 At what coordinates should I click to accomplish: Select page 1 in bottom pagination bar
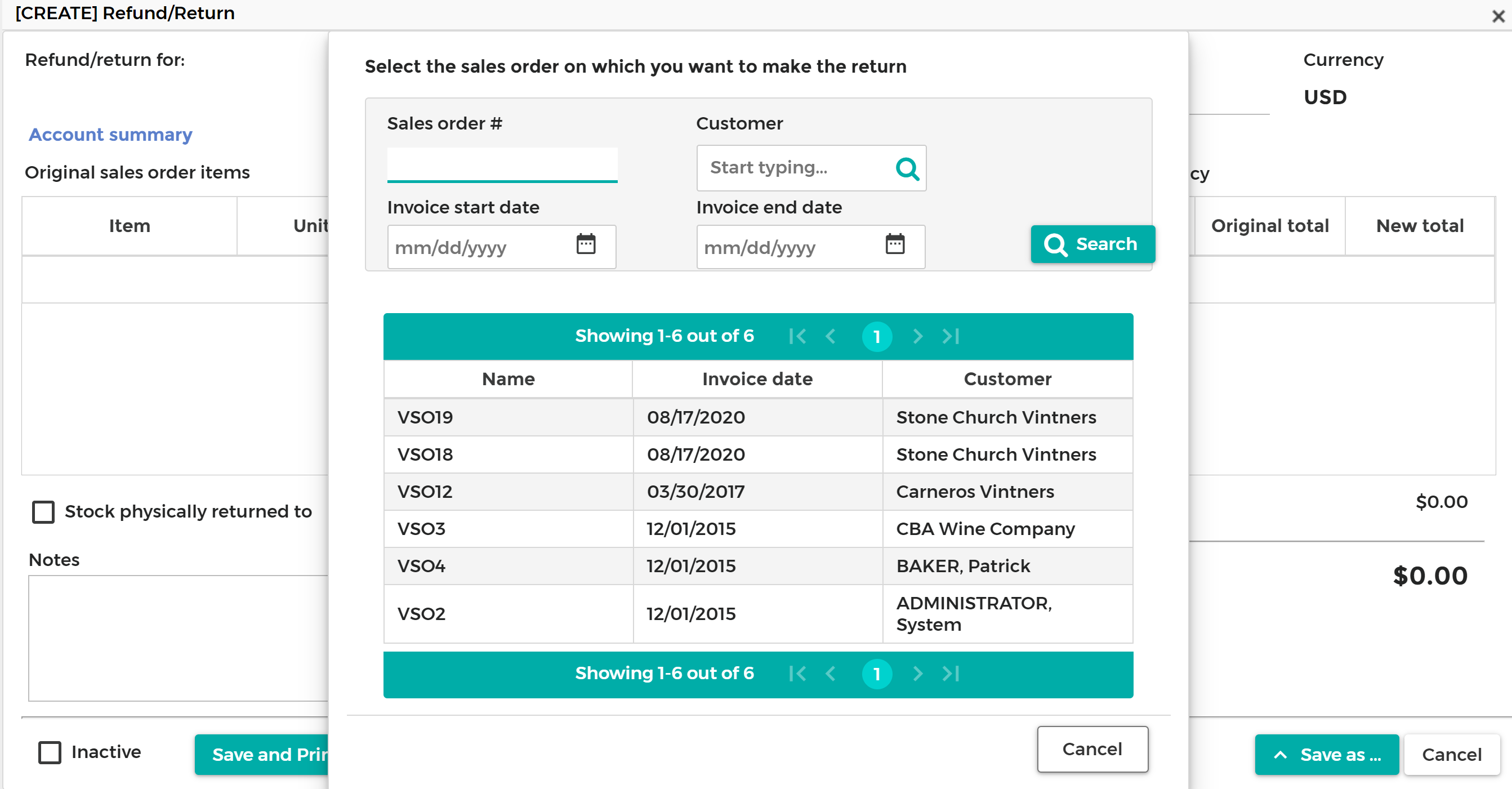pyautogui.click(x=877, y=674)
